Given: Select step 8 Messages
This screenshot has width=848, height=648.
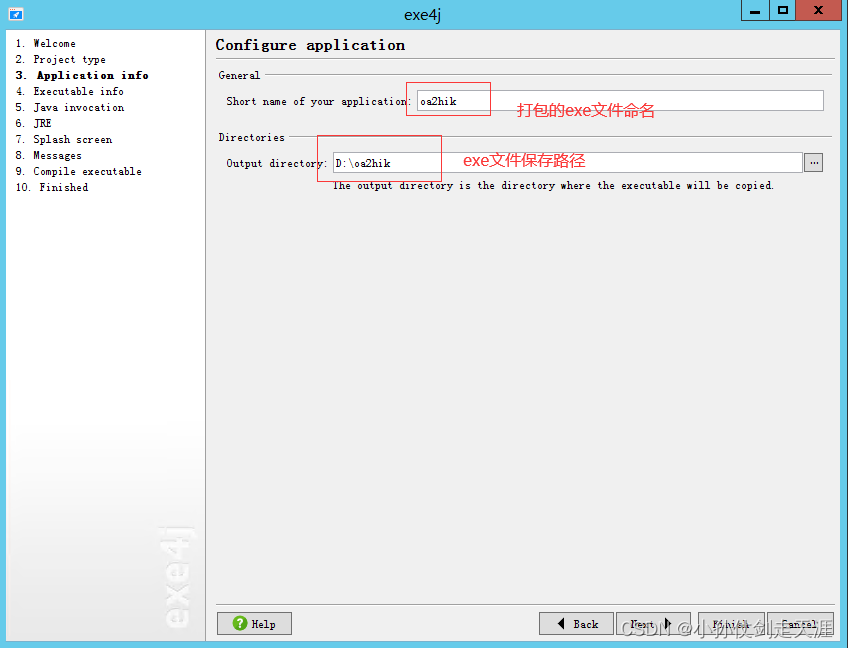Looking at the screenshot, I should tap(49, 155).
